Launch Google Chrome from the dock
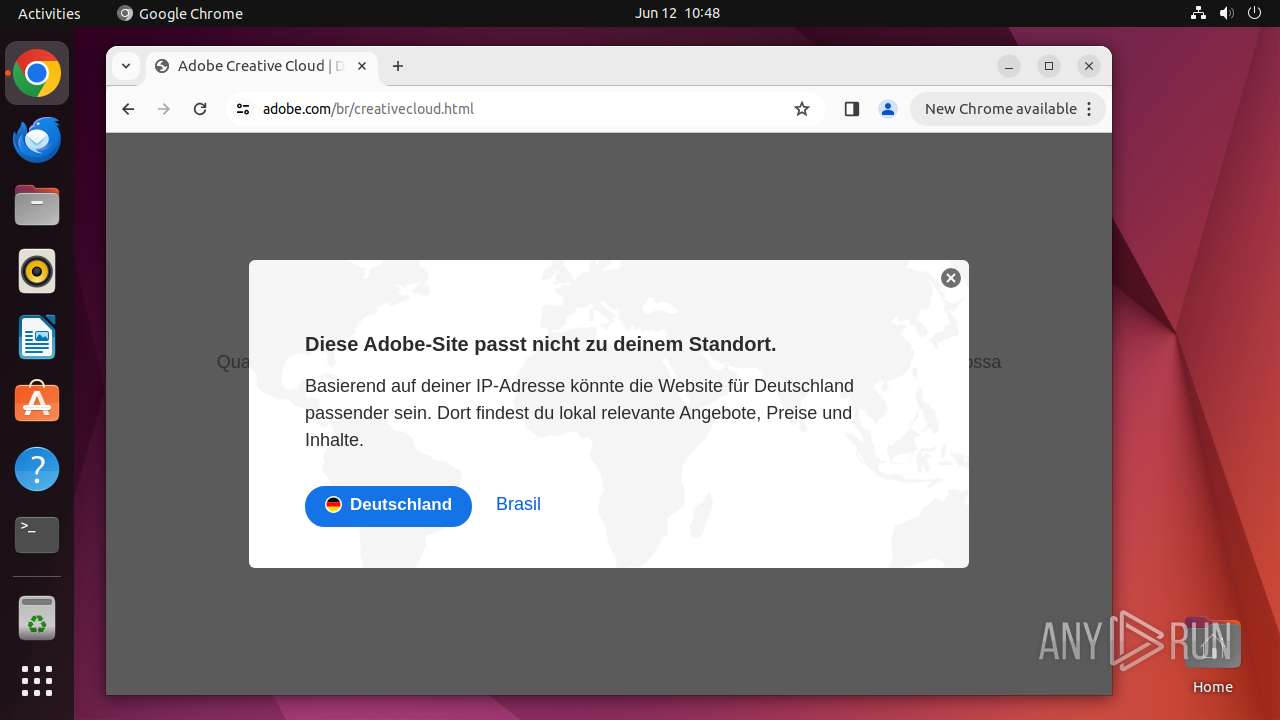This screenshot has height=720, width=1280. pos(37,74)
